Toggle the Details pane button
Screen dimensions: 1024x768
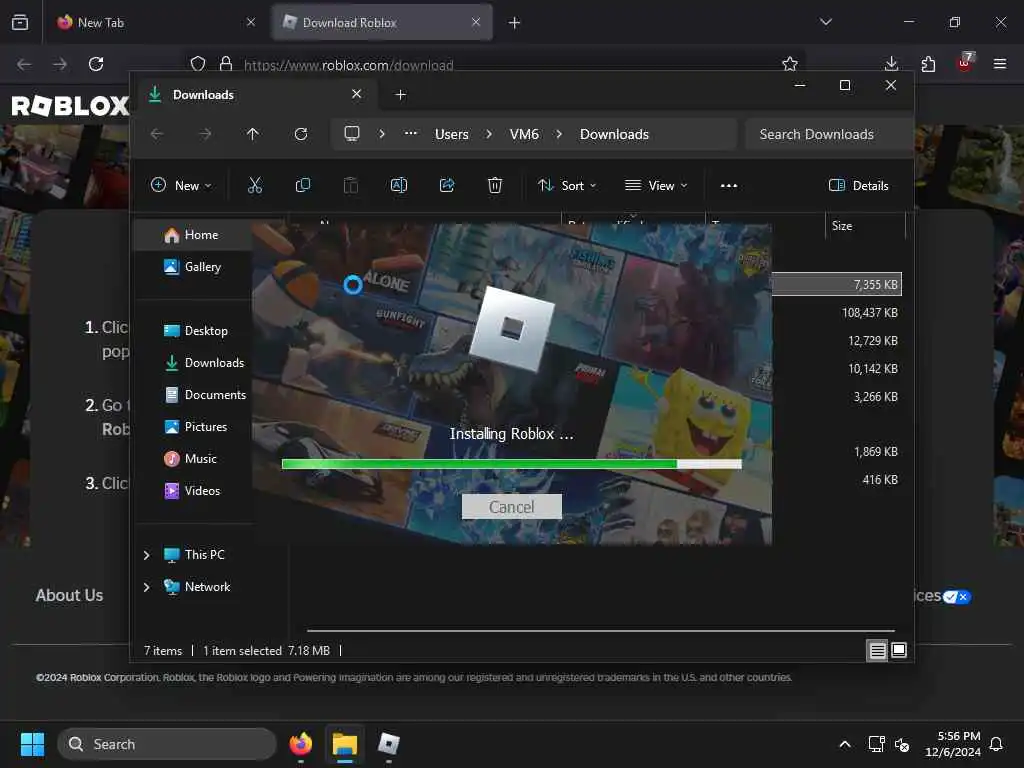(x=859, y=185)
